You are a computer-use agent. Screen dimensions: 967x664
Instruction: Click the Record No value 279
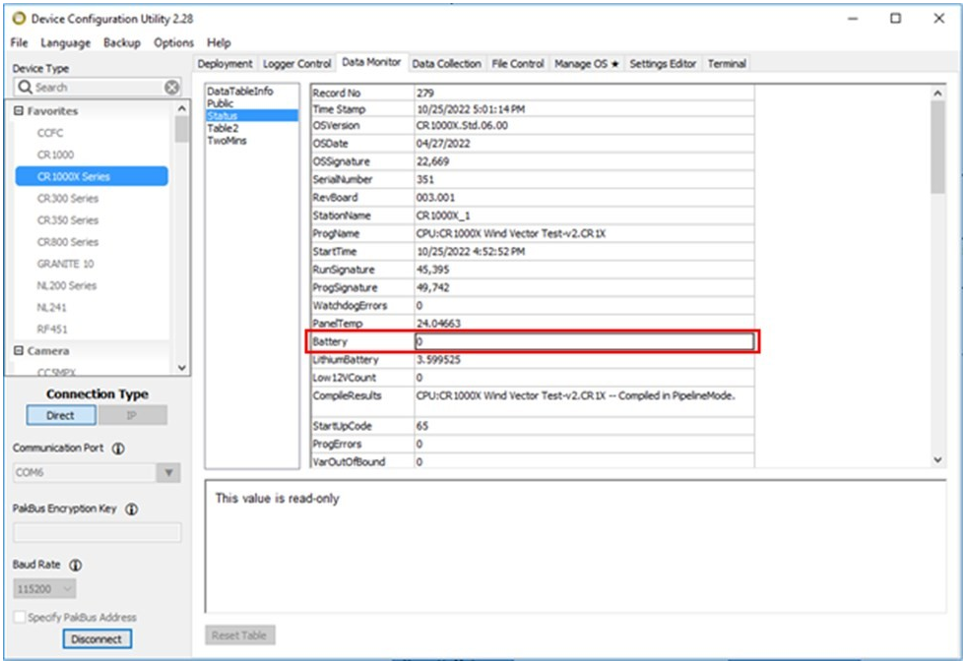click(425, 93)
